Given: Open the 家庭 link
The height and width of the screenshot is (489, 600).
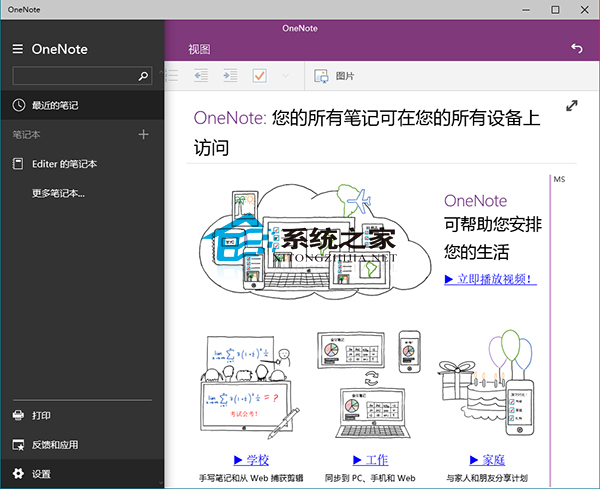Looking at the screenshot, I should point(488,460).
